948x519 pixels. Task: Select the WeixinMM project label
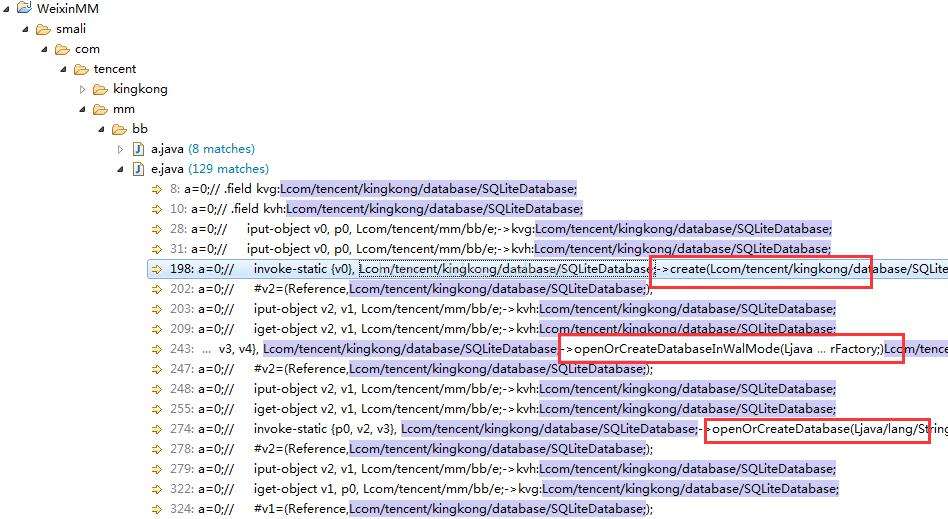68,8
